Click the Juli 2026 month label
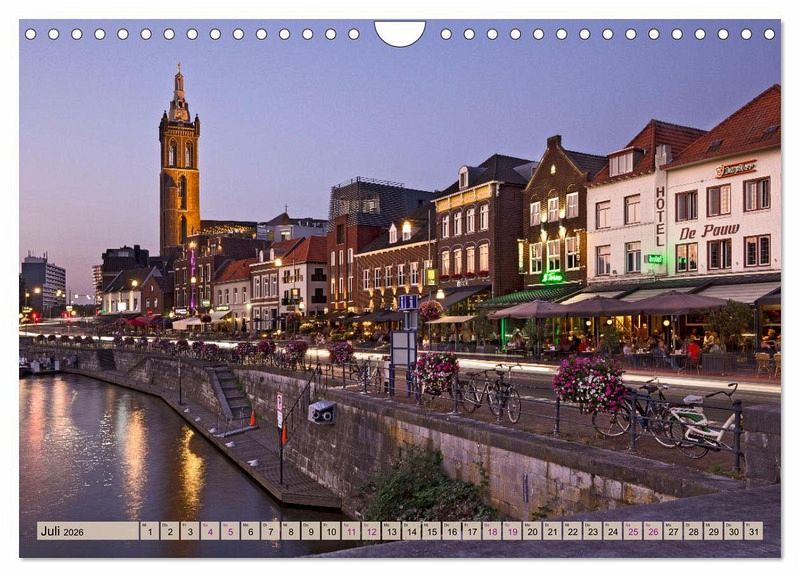The height and width of the screenshot is (577, 800). coord(62,531)
